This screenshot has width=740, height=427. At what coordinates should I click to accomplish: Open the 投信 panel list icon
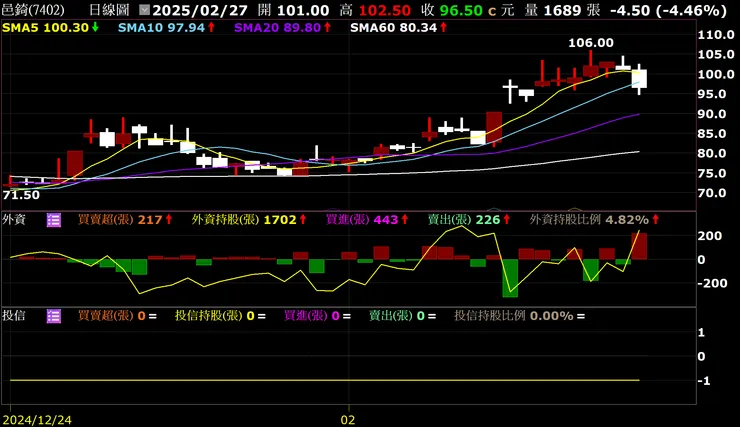(54, 316)
